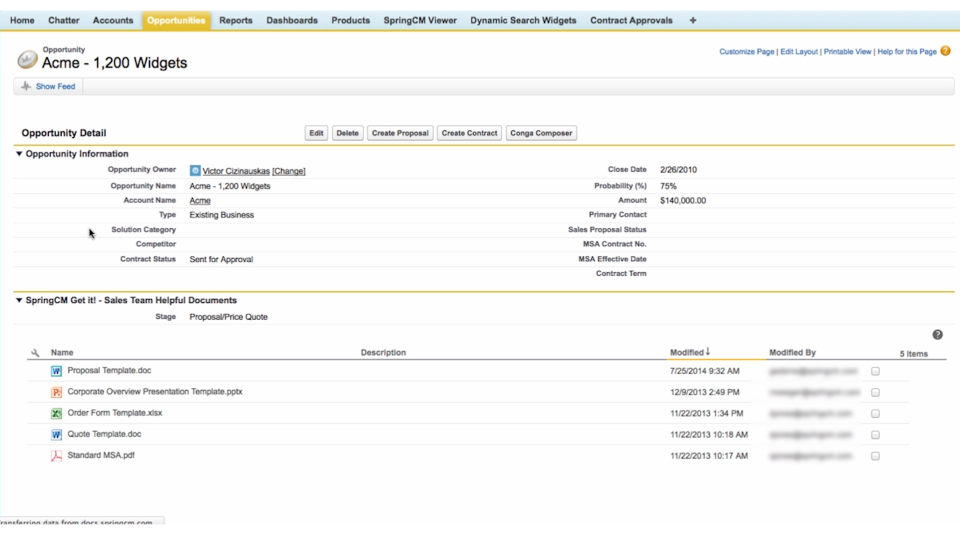Sort documents by the Modified By column header
The height and width of the screenshot is (540, 960).
[x=792, y=353]
